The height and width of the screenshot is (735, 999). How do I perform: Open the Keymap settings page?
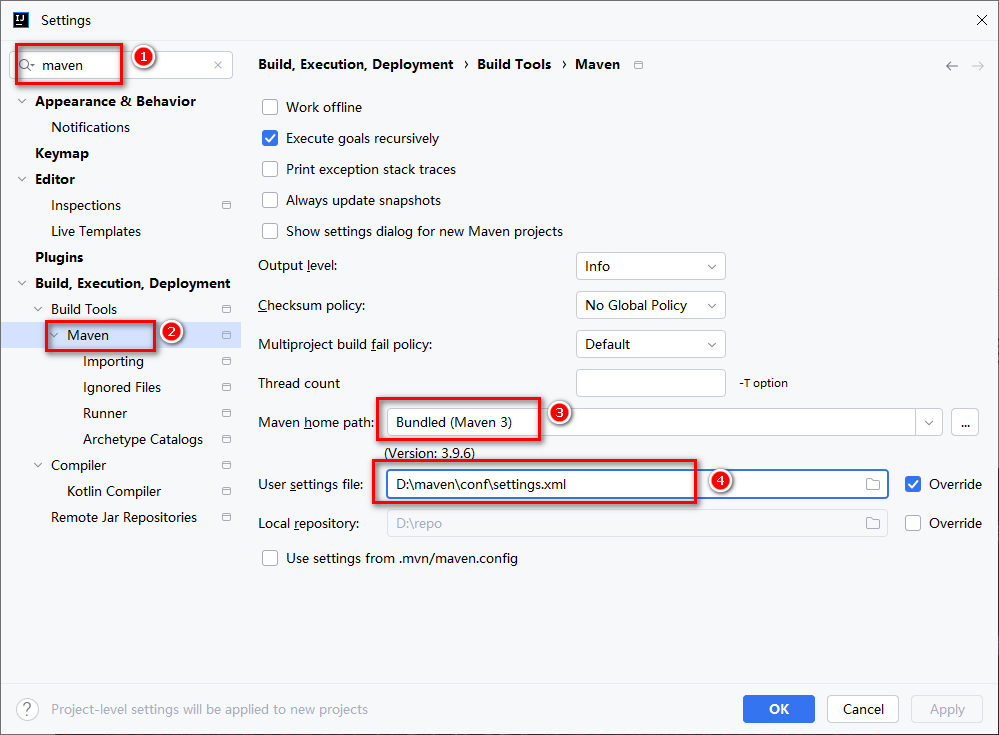point(62,153)
